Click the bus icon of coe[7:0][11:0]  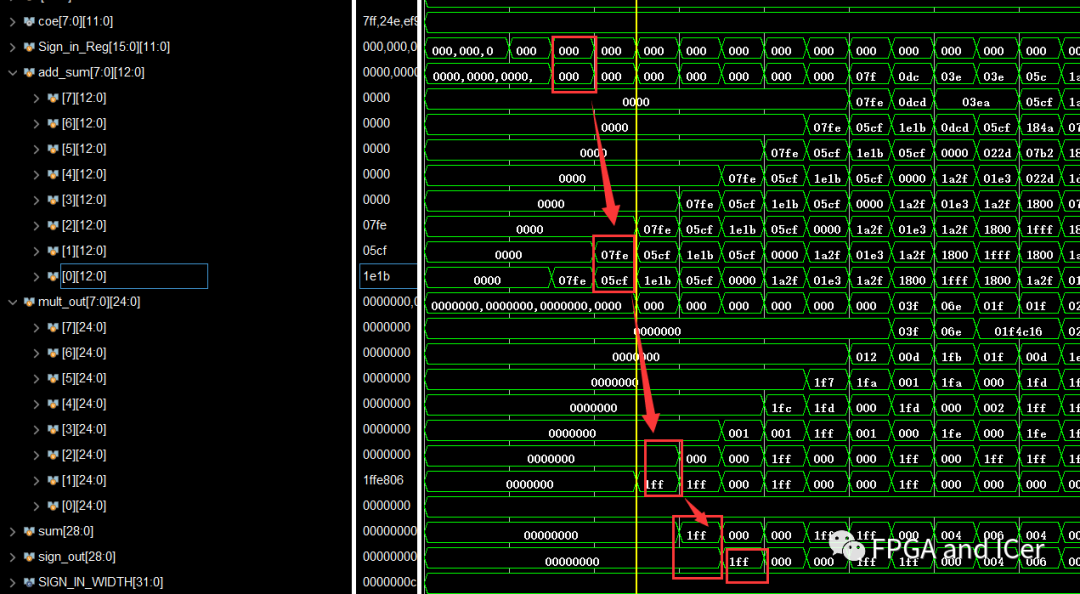point(29,21)
